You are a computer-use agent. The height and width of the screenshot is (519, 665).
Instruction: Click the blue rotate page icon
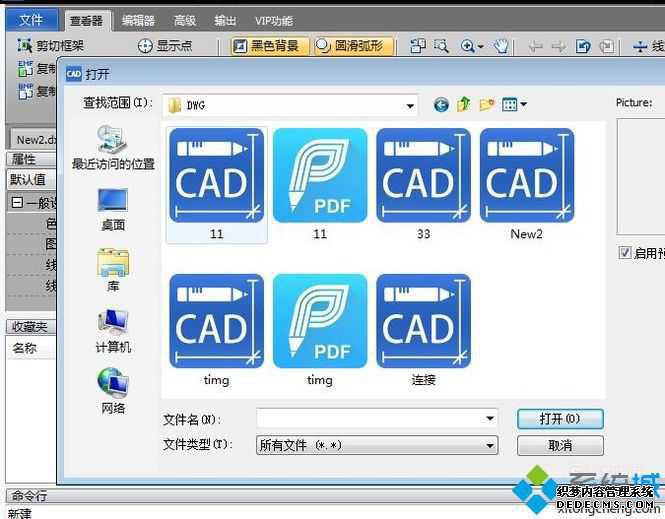(583, 46)
